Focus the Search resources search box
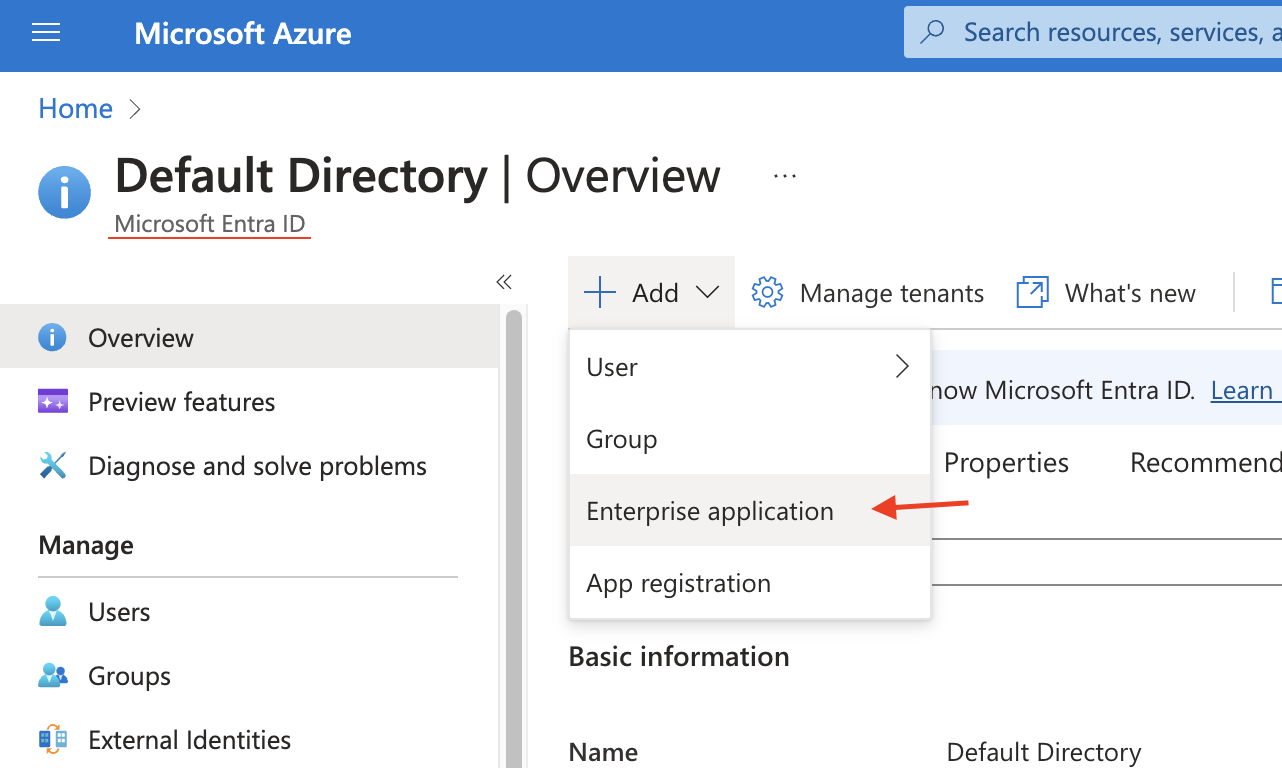 click(x=1093, y=32)
